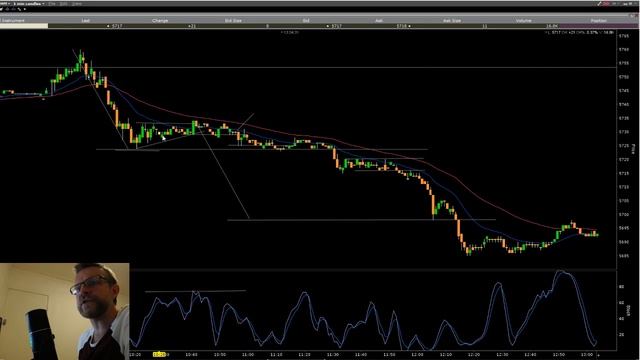Click the blank instrument entry field
This screenshot has height=360, width=640.
(24, 26)
